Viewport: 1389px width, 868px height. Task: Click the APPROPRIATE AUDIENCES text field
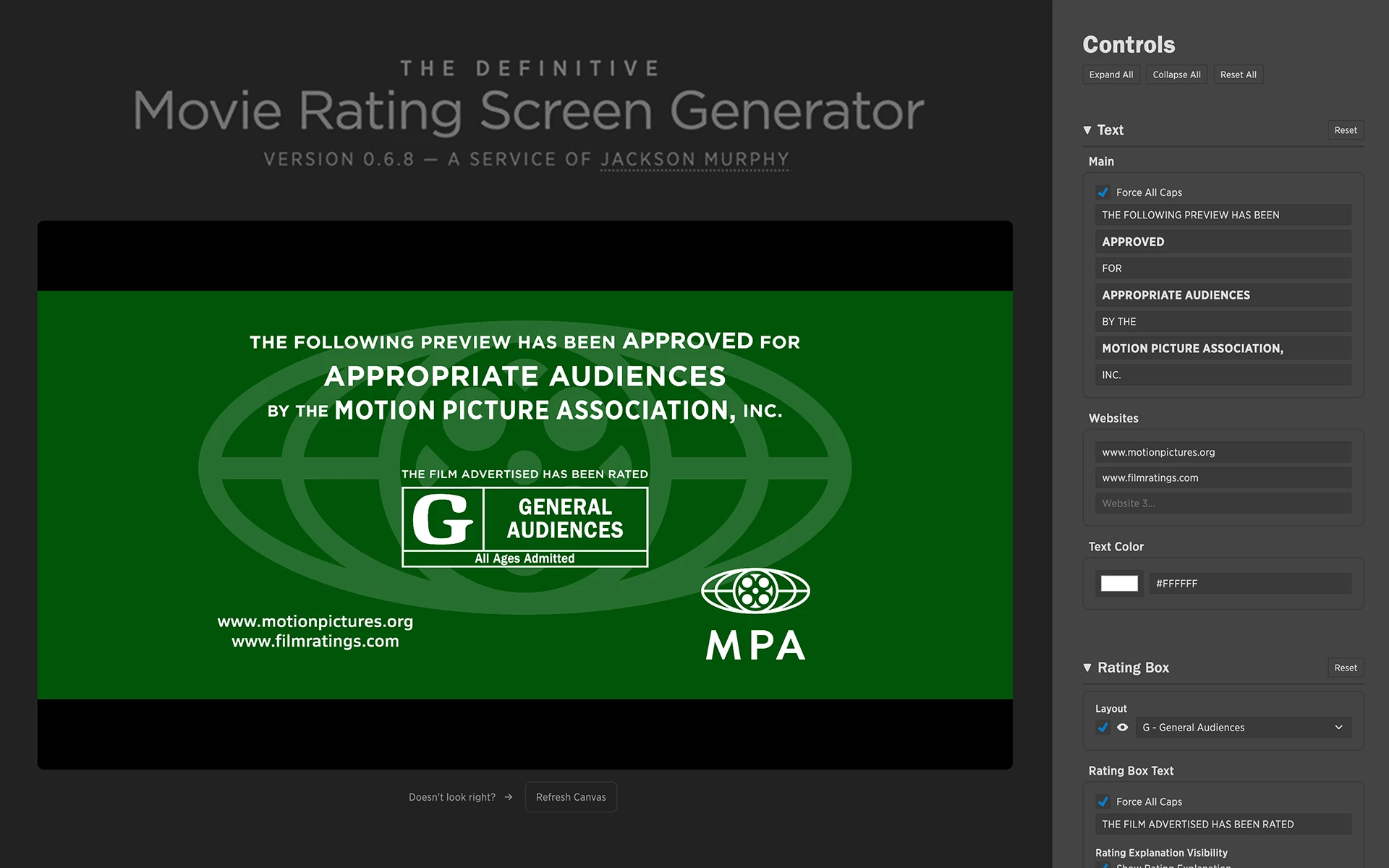(x=1223, y=295)
